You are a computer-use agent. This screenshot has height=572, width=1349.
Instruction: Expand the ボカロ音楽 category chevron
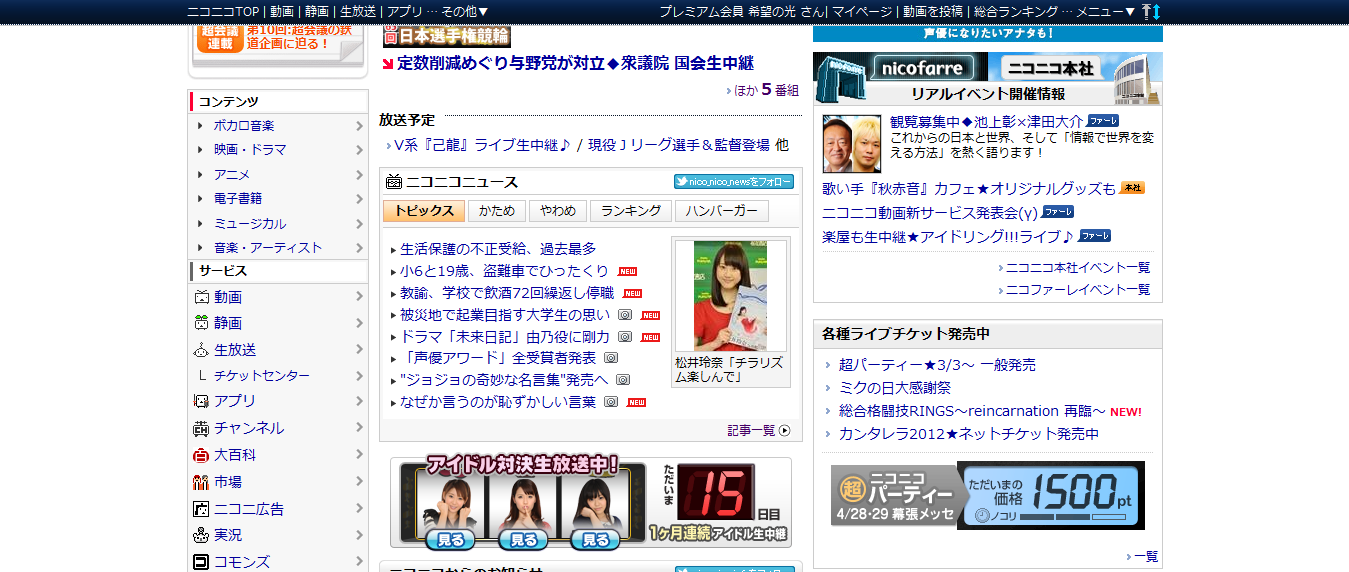click(359, 126)
